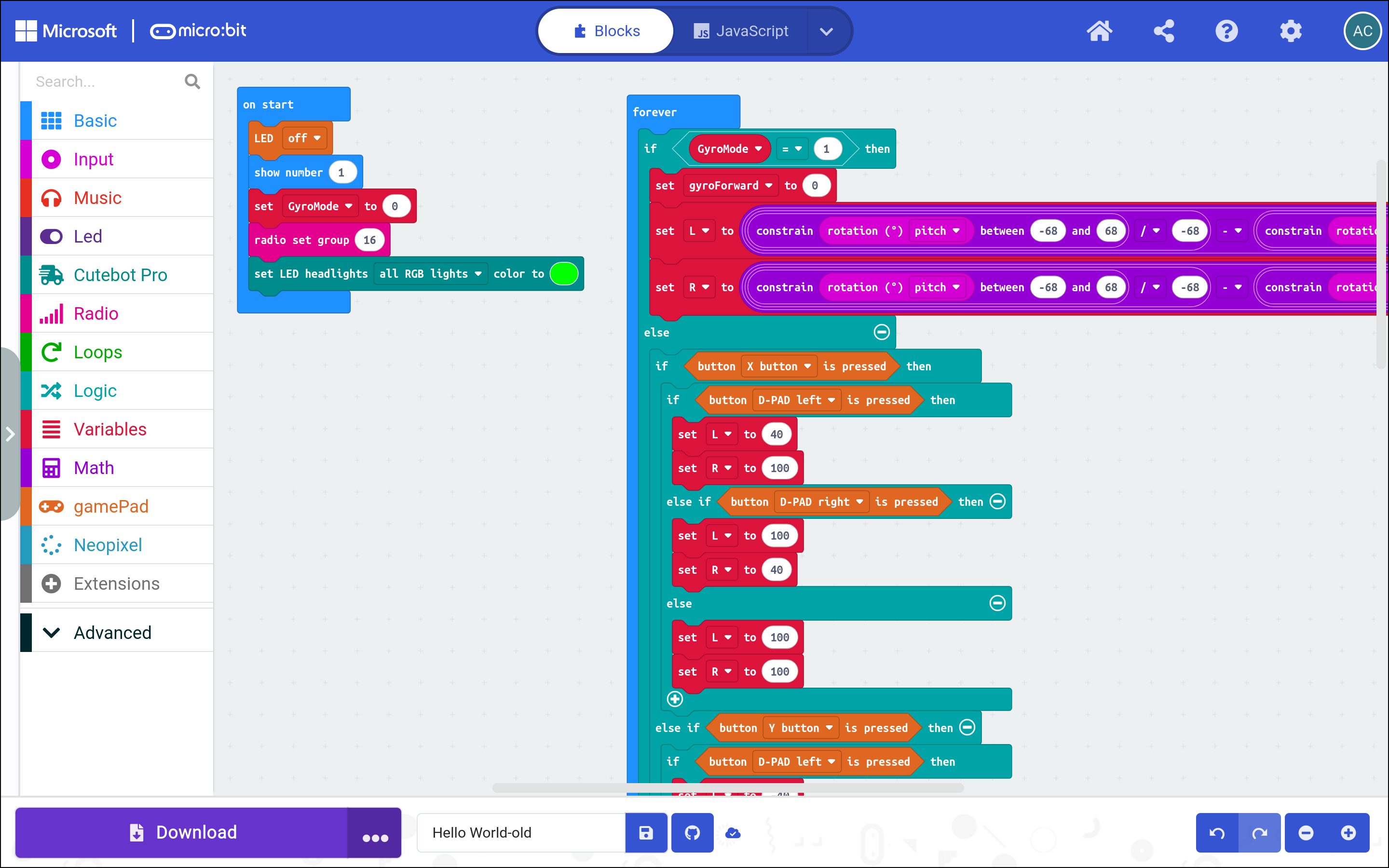
Task: Open the gyroForward variable dropdown
Action: tap(730, 186)
